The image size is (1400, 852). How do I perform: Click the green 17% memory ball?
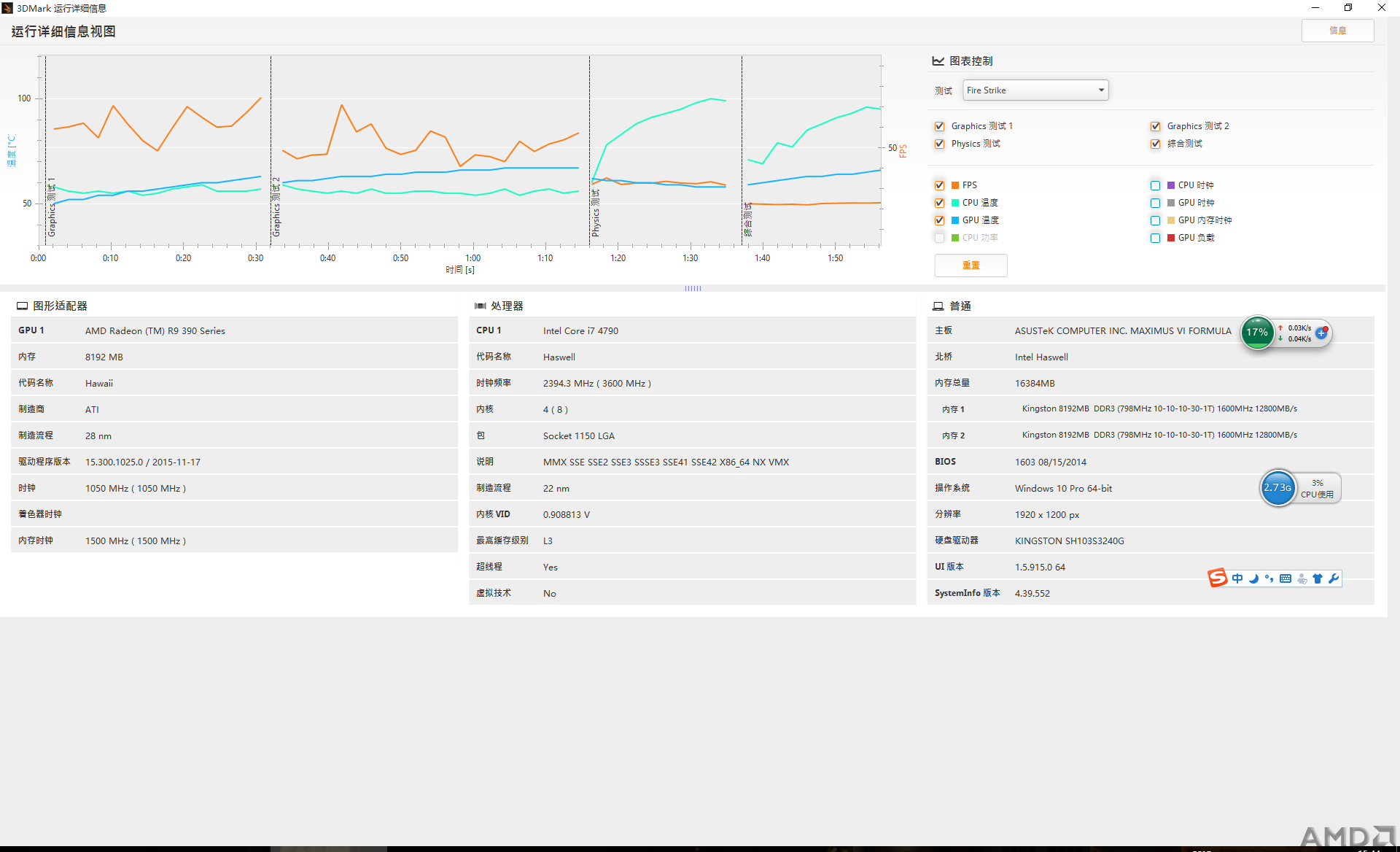click(x=1257, y=332)
